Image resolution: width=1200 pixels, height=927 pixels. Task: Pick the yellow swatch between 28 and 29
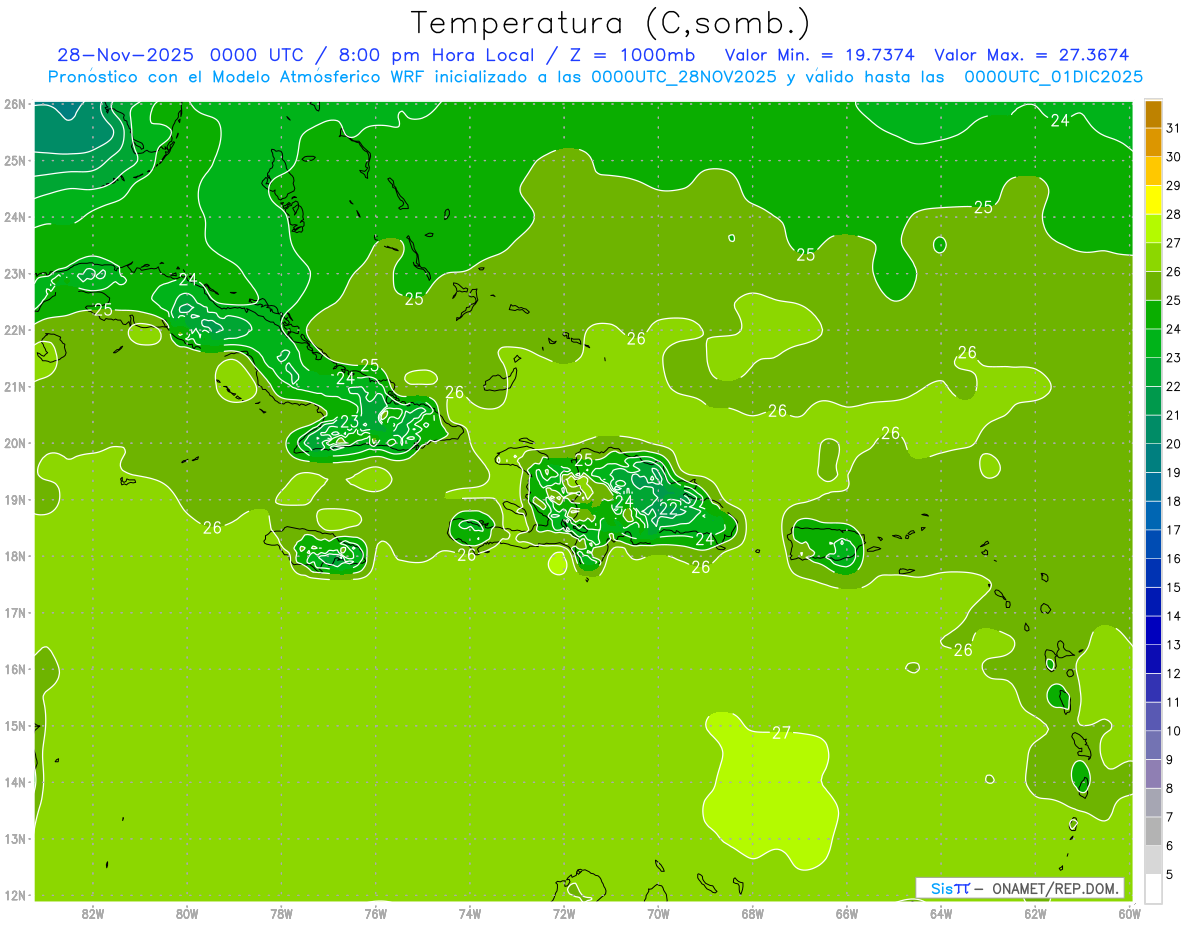(1153, 200)
